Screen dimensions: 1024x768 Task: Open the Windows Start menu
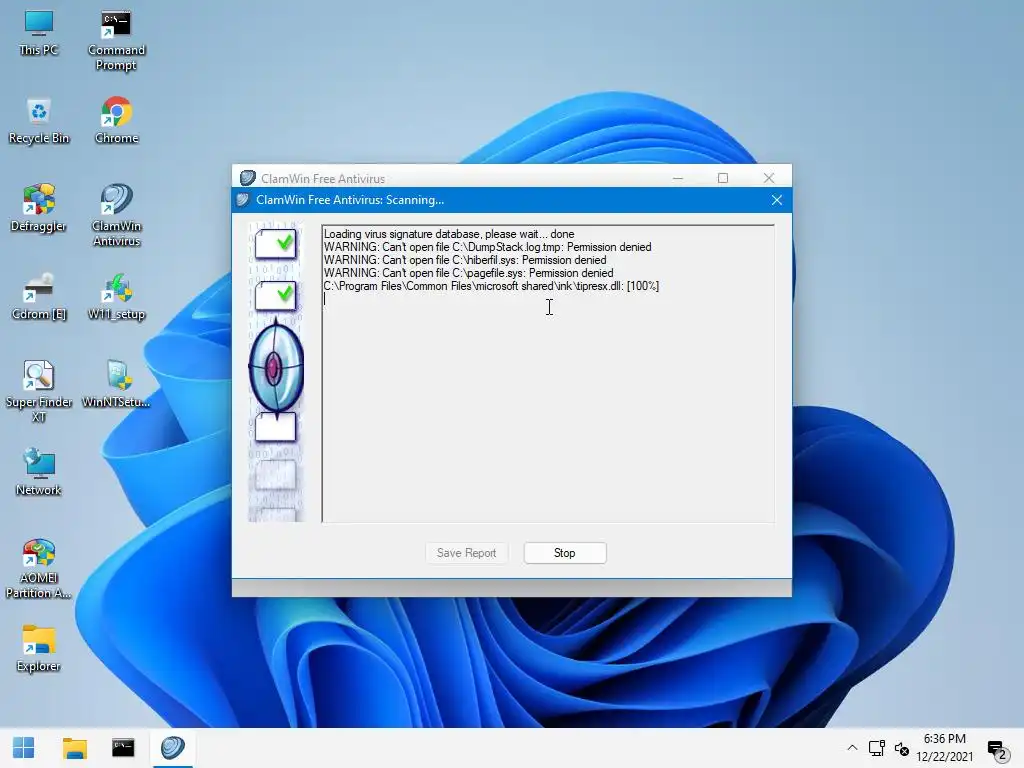[24, 748]
